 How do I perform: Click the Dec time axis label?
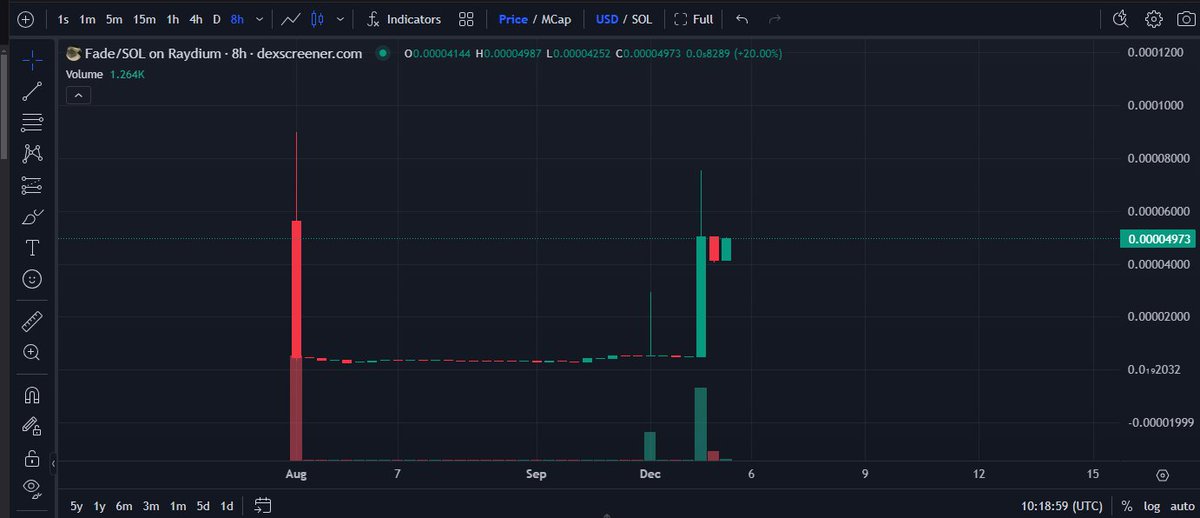coord(650,475)
